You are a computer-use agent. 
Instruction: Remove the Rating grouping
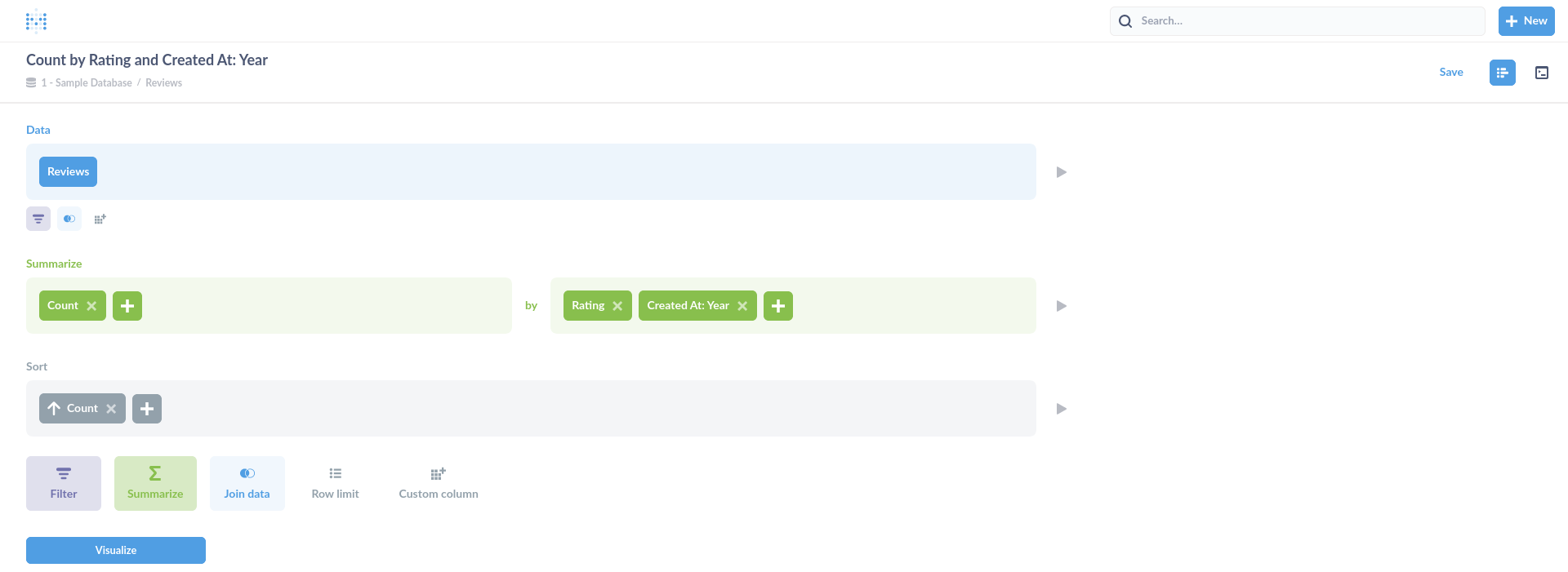point(619,305)
